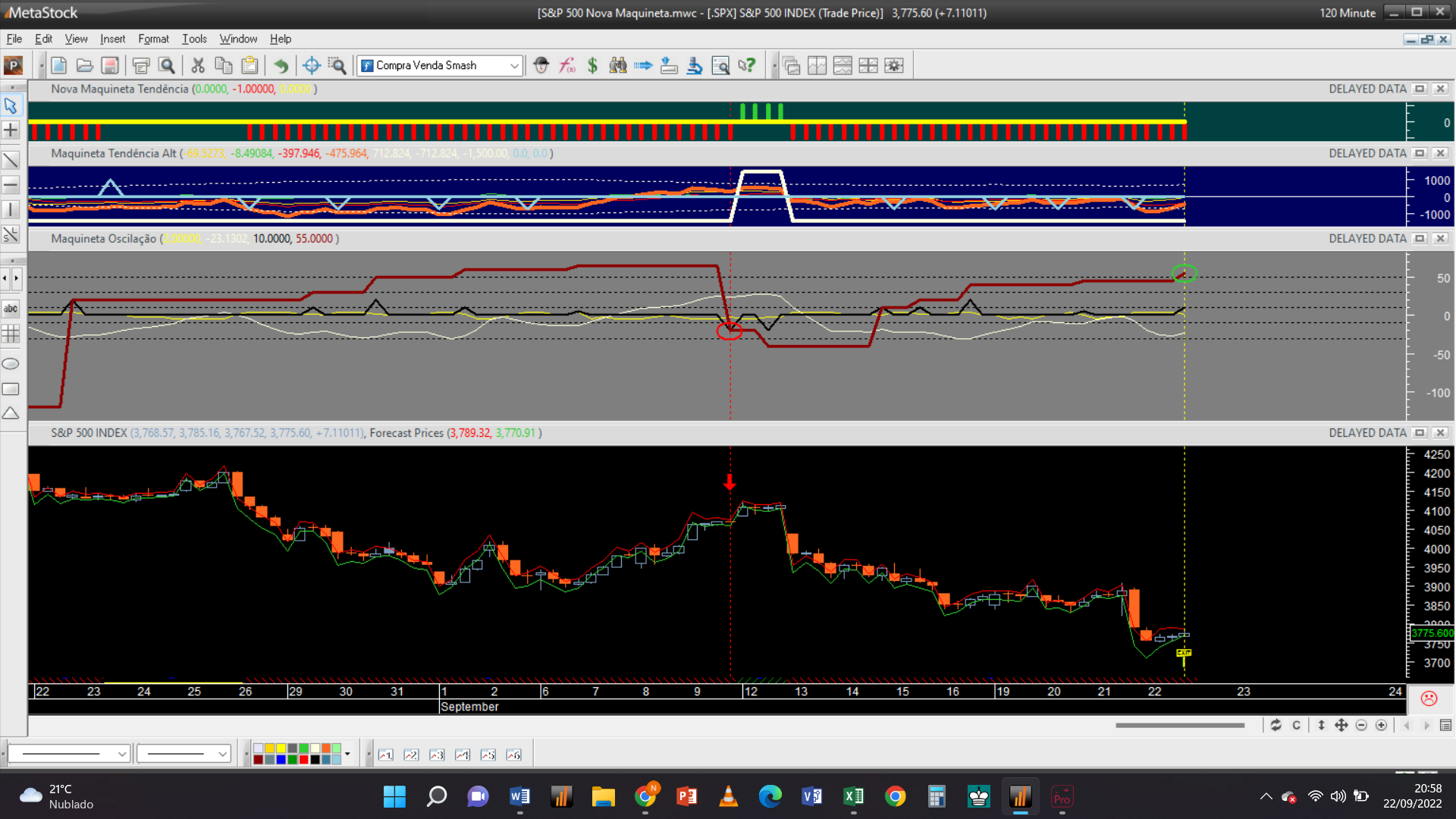
Task: Open the Format menu
Action: pyautogui.click(x=153, y=39)
